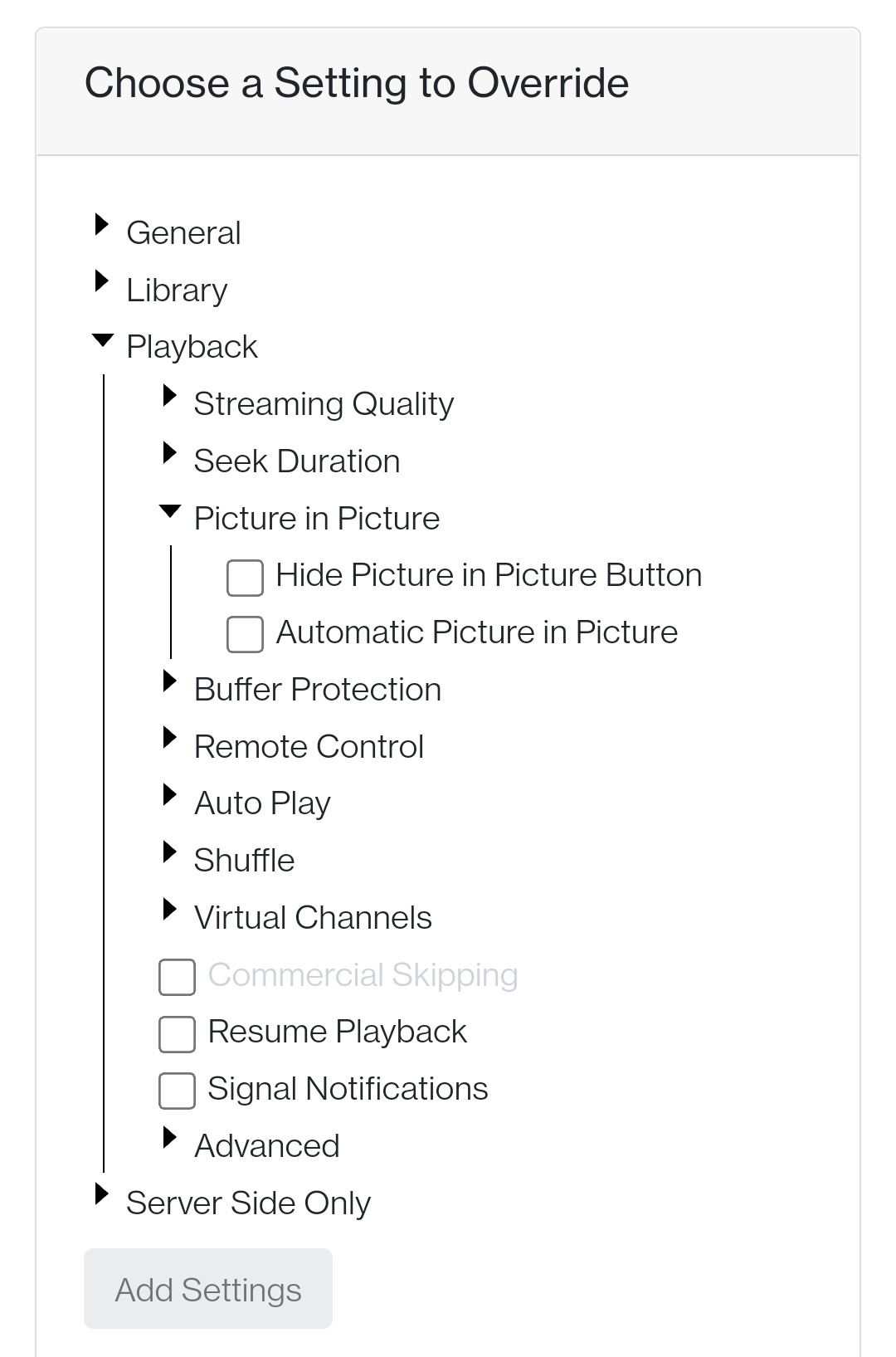Click the Add Settings button
896x1357 pixels.
click(208, 1289)
